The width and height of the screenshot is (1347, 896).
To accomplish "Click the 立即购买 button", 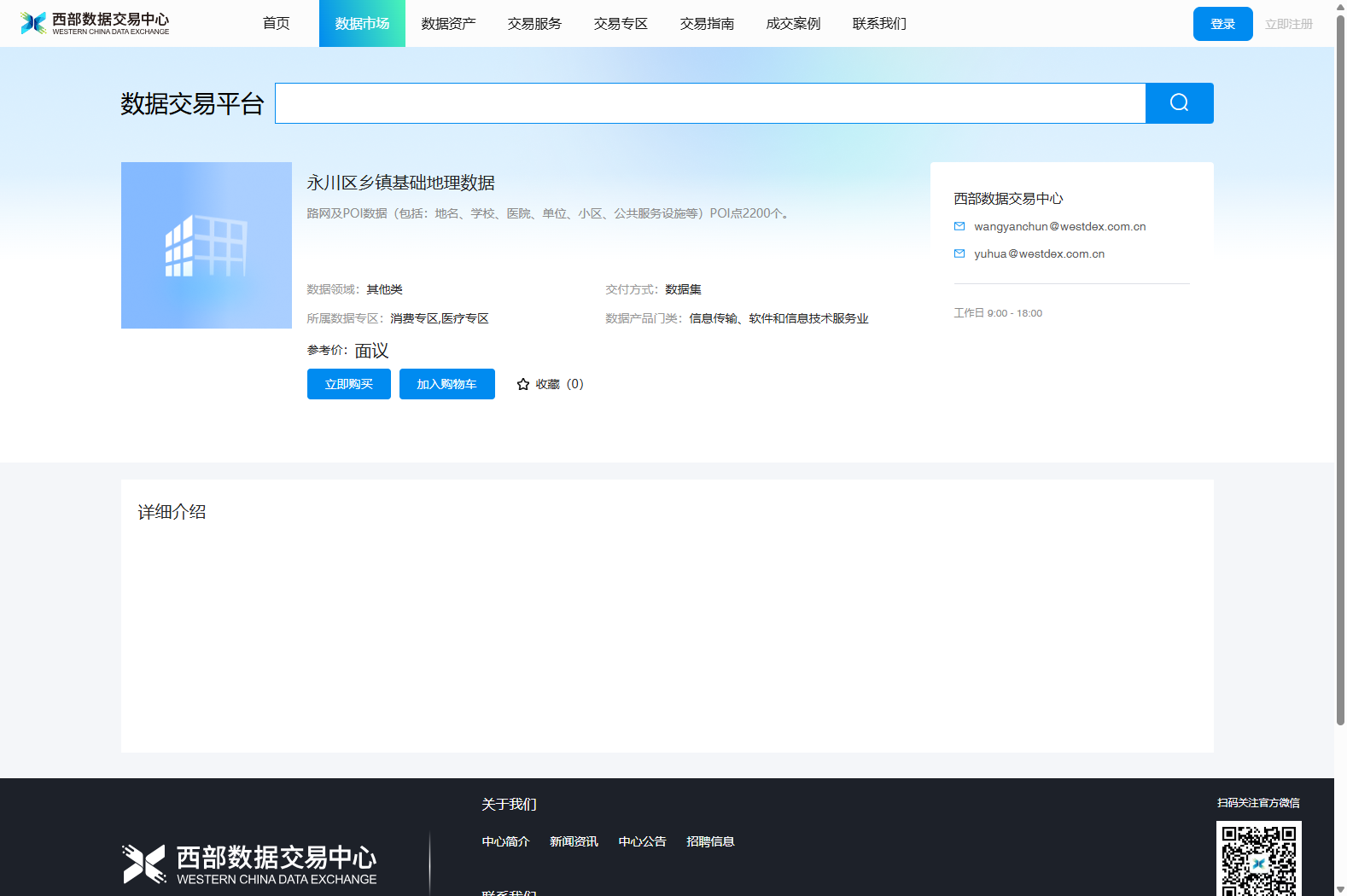I will [349, 384].
